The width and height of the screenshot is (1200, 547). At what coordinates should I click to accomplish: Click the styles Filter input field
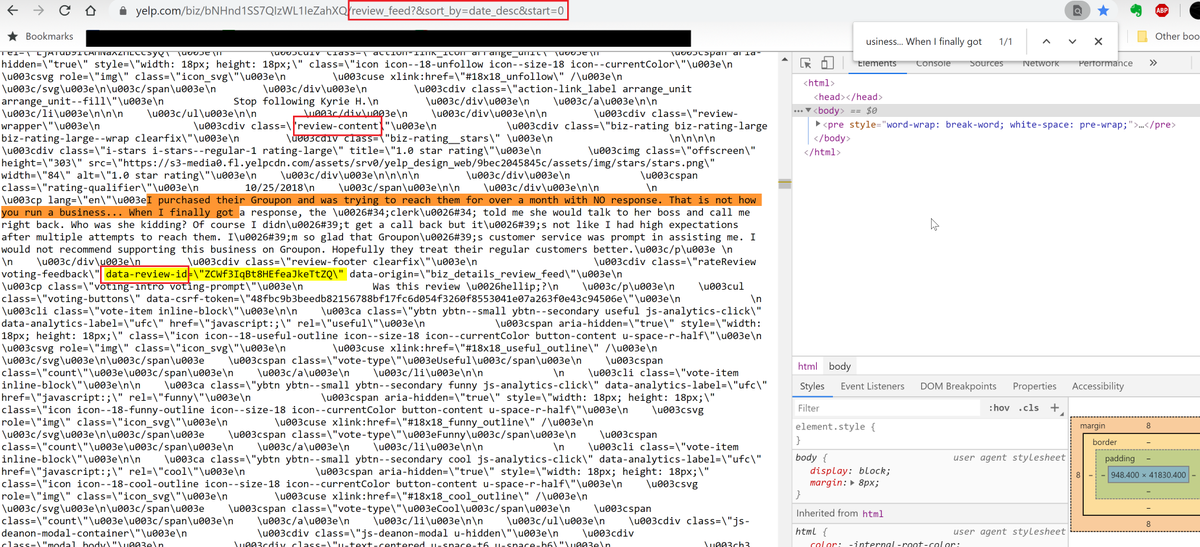tap(885, 408)
